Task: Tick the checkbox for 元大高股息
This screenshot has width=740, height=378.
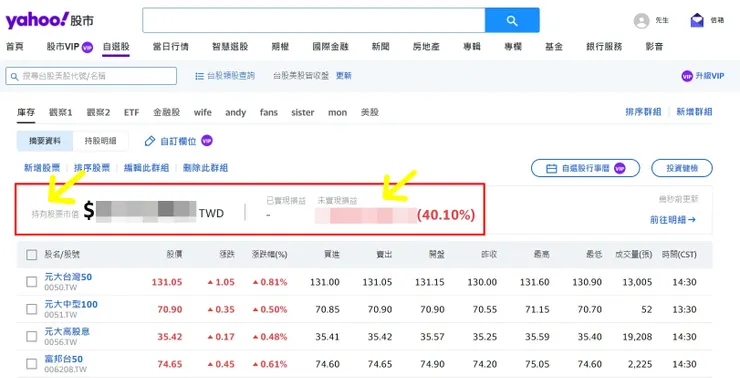Action: (32, 336)
